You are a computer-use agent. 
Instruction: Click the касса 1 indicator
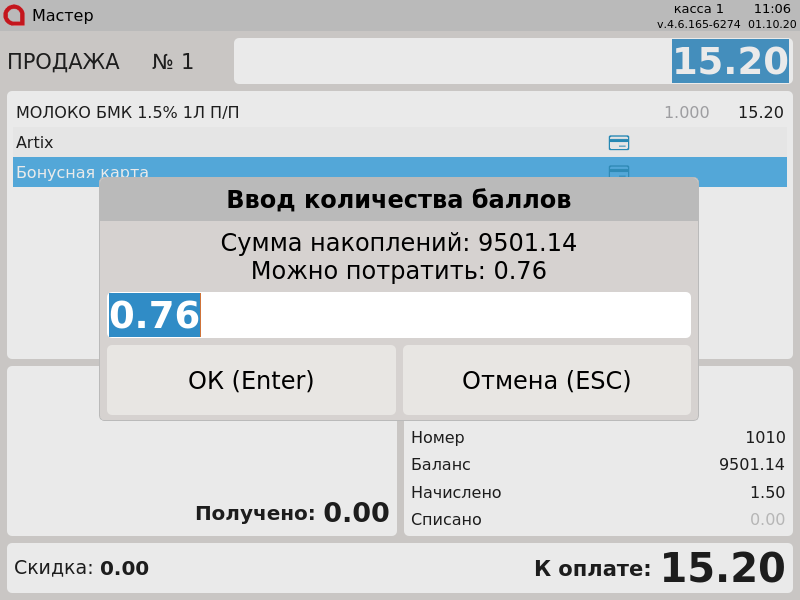[698, 9]
